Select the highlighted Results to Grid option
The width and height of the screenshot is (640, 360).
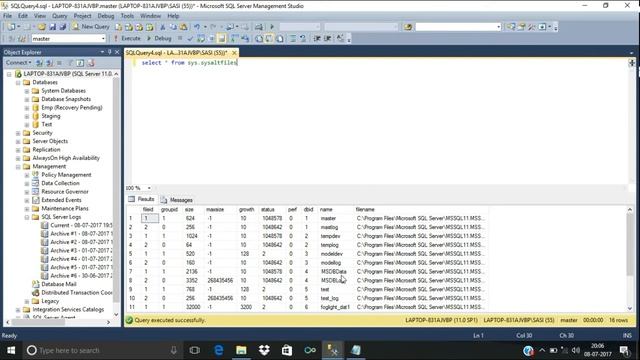(x=269, y=38)
